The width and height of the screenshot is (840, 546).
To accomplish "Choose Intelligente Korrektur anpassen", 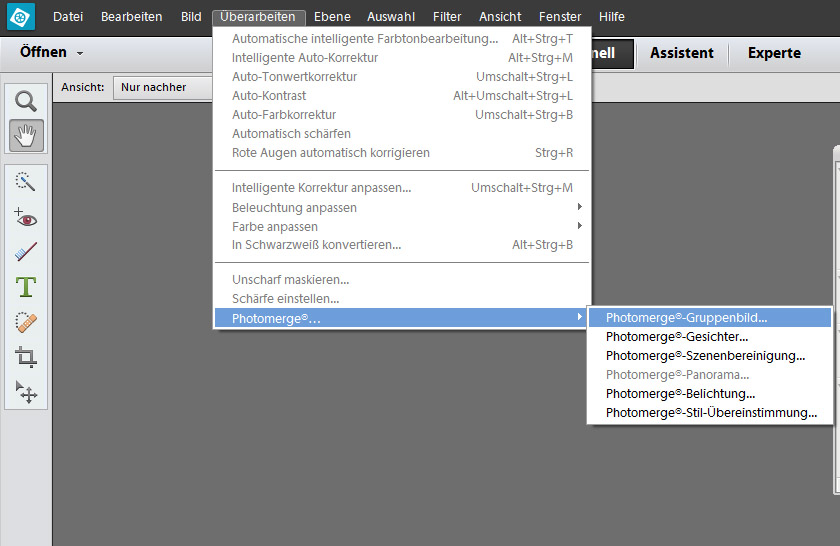I will click(402, 188).
